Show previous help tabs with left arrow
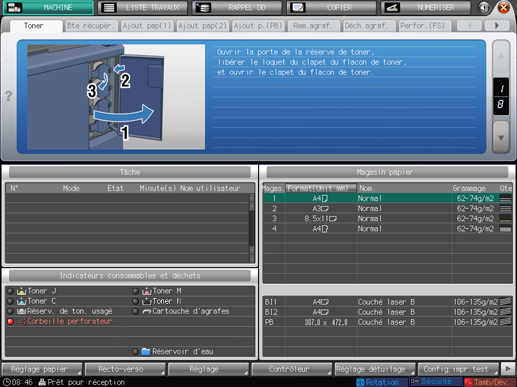Screen dimensions: 517x387 tap(469, 26)
